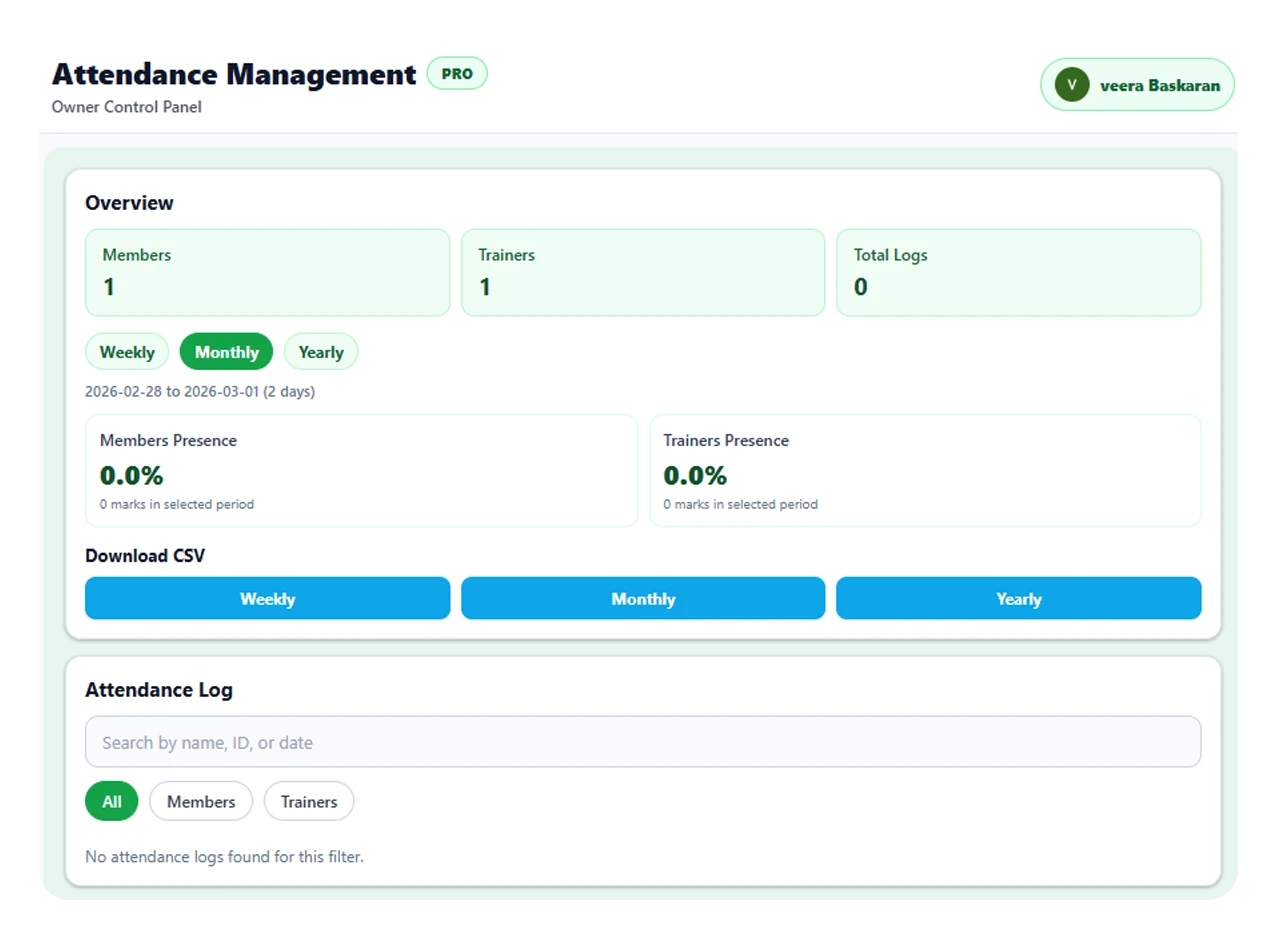Switch Overview period to Yearly
The height and width of the screenshot is (936, 1272).
coord(321,352)
